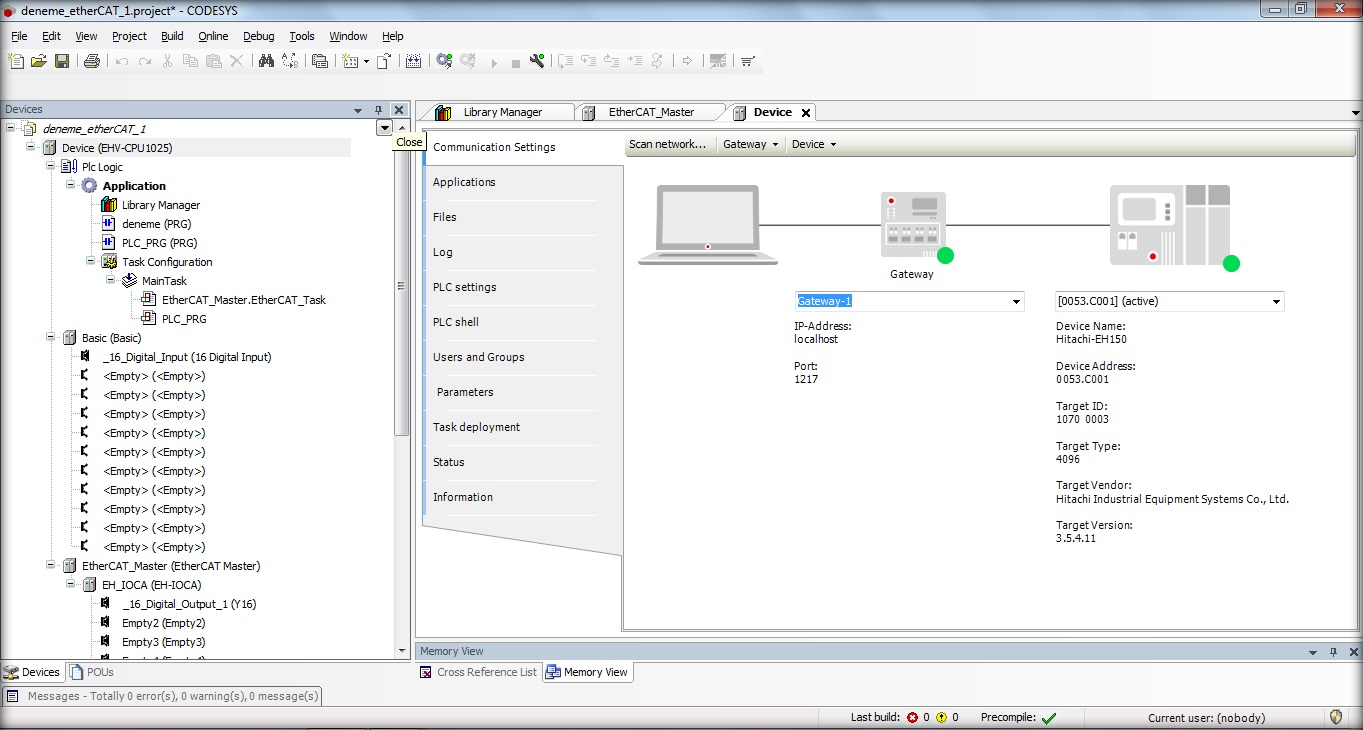1363x730 pixels.
Task: Open the PLC settings page
Action: coord(465,287)
